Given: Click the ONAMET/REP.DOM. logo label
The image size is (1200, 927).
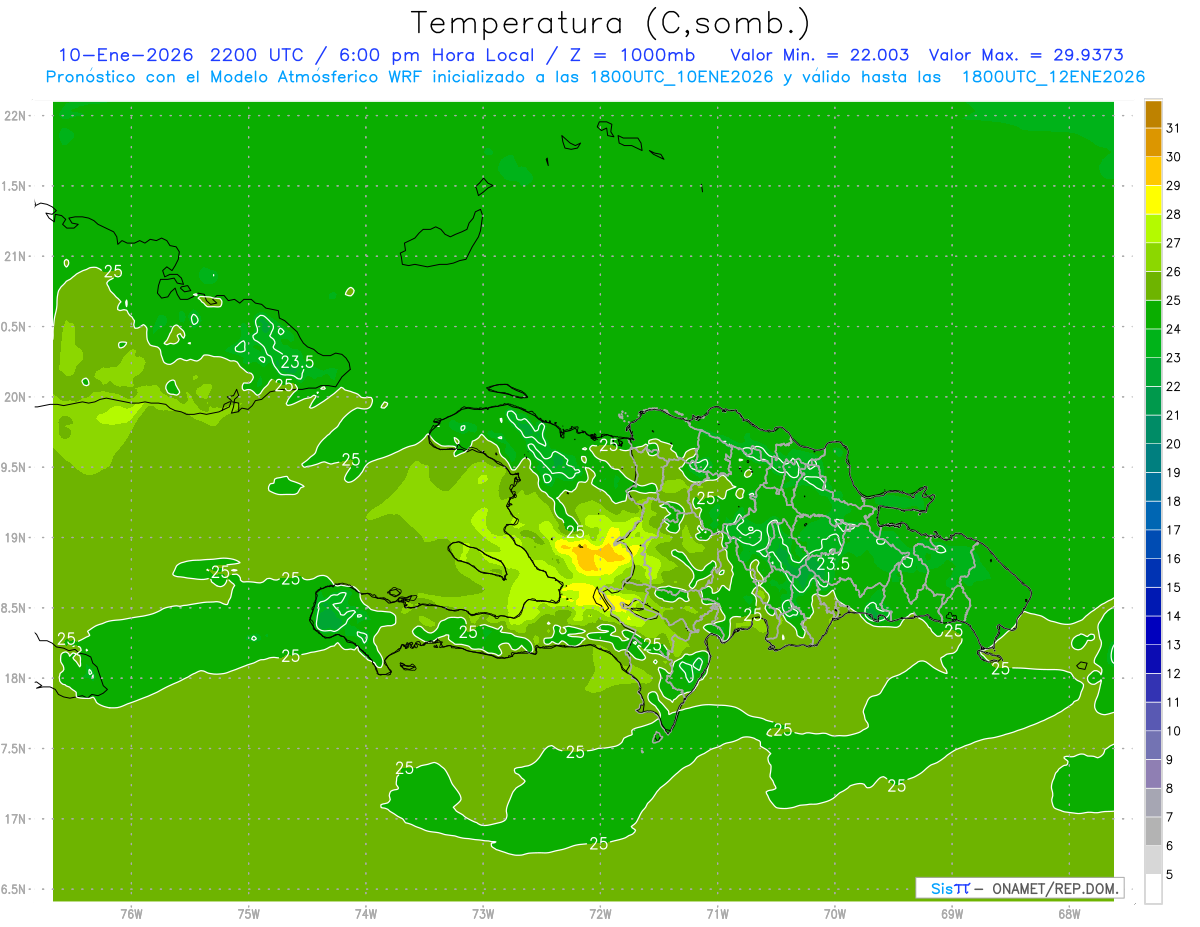Looking at the screenshot, I should [1019, 888].
